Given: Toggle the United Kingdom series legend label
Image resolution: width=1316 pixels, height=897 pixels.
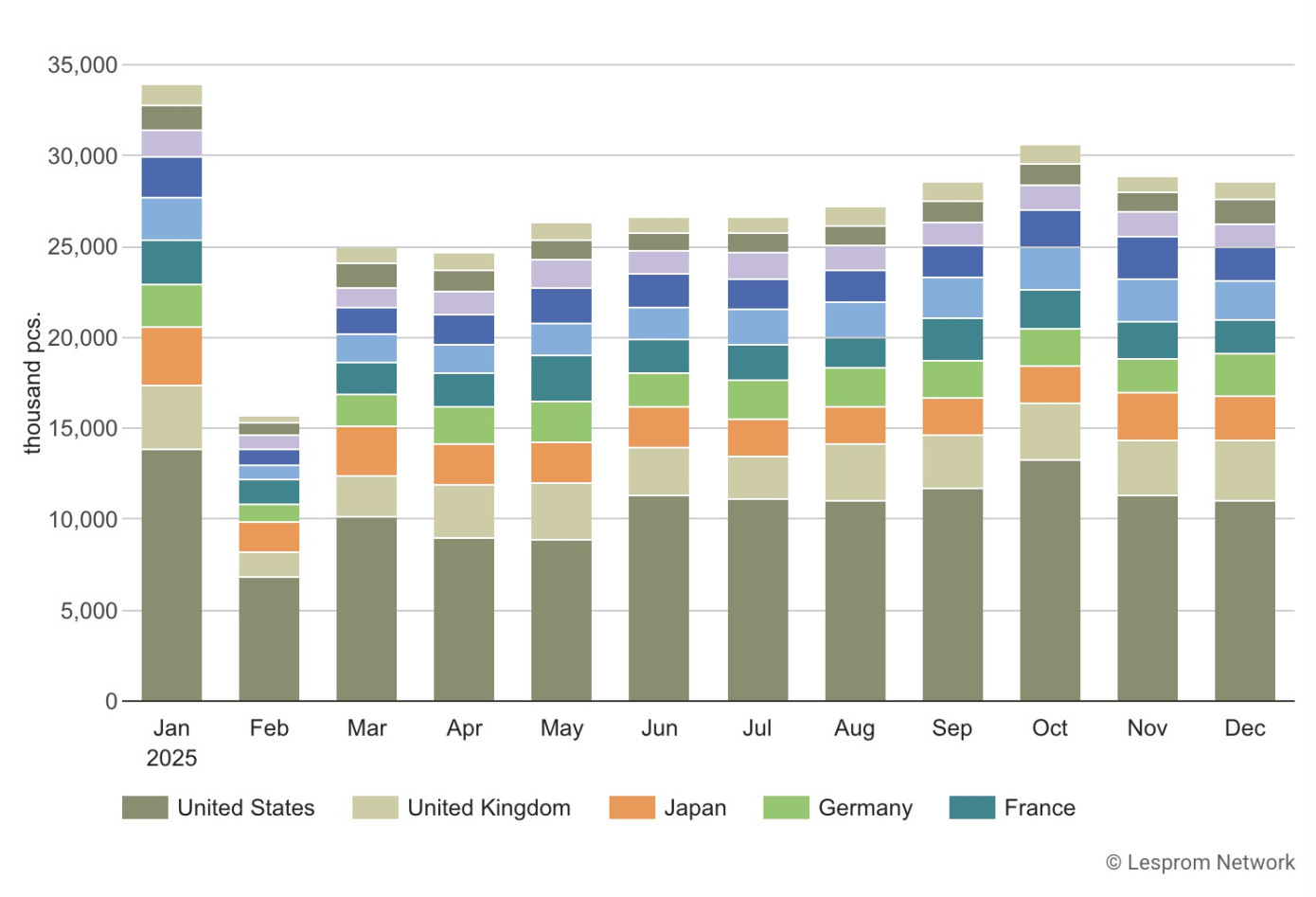Looking at the screenshot, I should pyautogui.click(x=489, y=808).
